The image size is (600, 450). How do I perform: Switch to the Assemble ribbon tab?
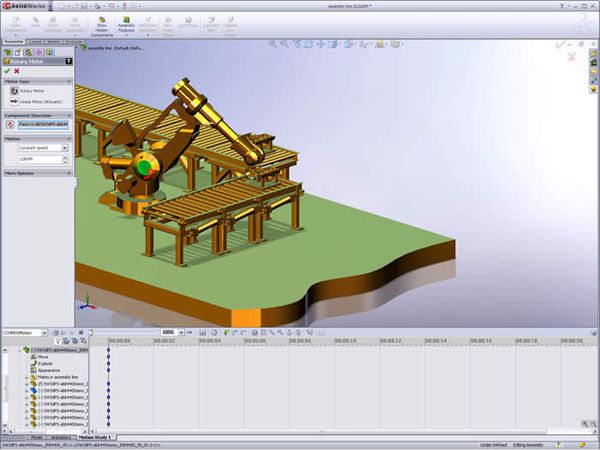(14, 42)
